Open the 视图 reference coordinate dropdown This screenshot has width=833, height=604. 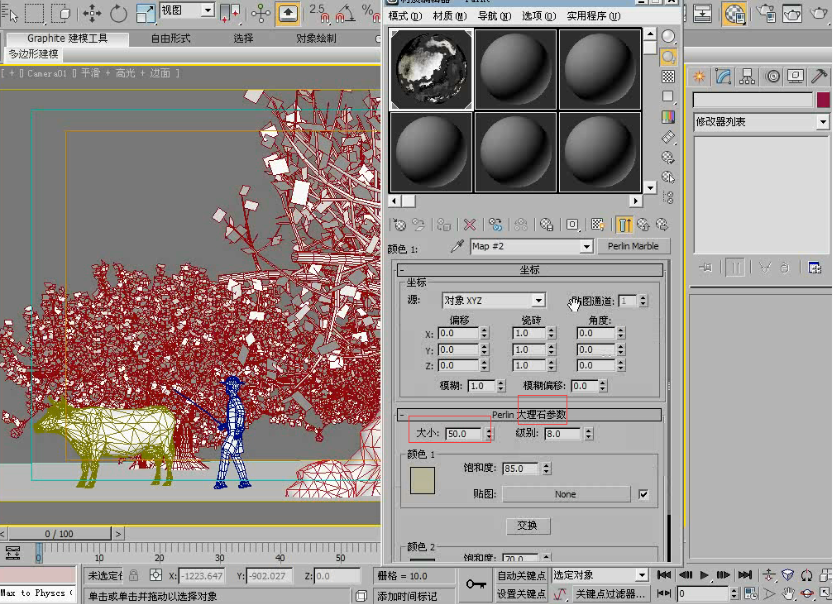coord(187,10)
